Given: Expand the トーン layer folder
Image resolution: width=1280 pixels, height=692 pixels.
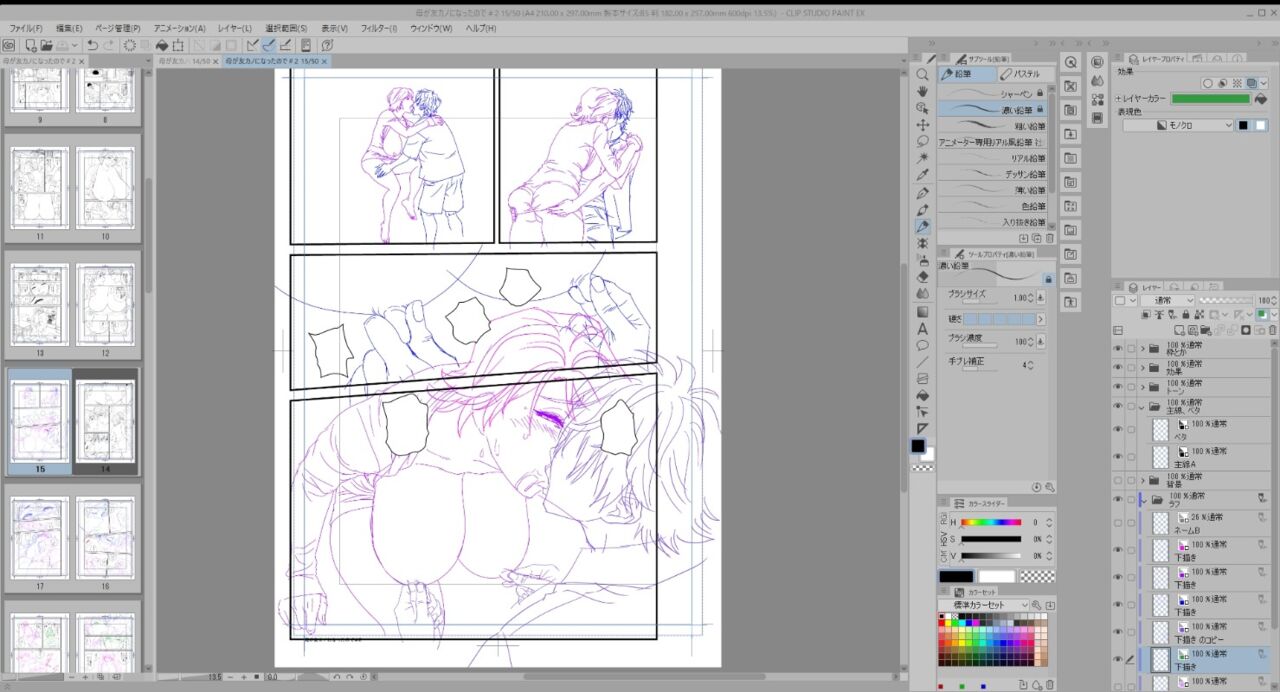Looking at the screenshot, I should (x=1142, y=387).
